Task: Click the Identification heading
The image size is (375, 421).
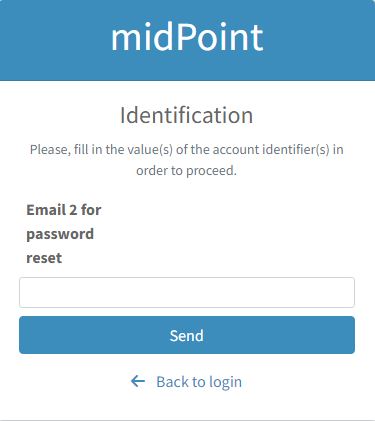Action: 187,115
